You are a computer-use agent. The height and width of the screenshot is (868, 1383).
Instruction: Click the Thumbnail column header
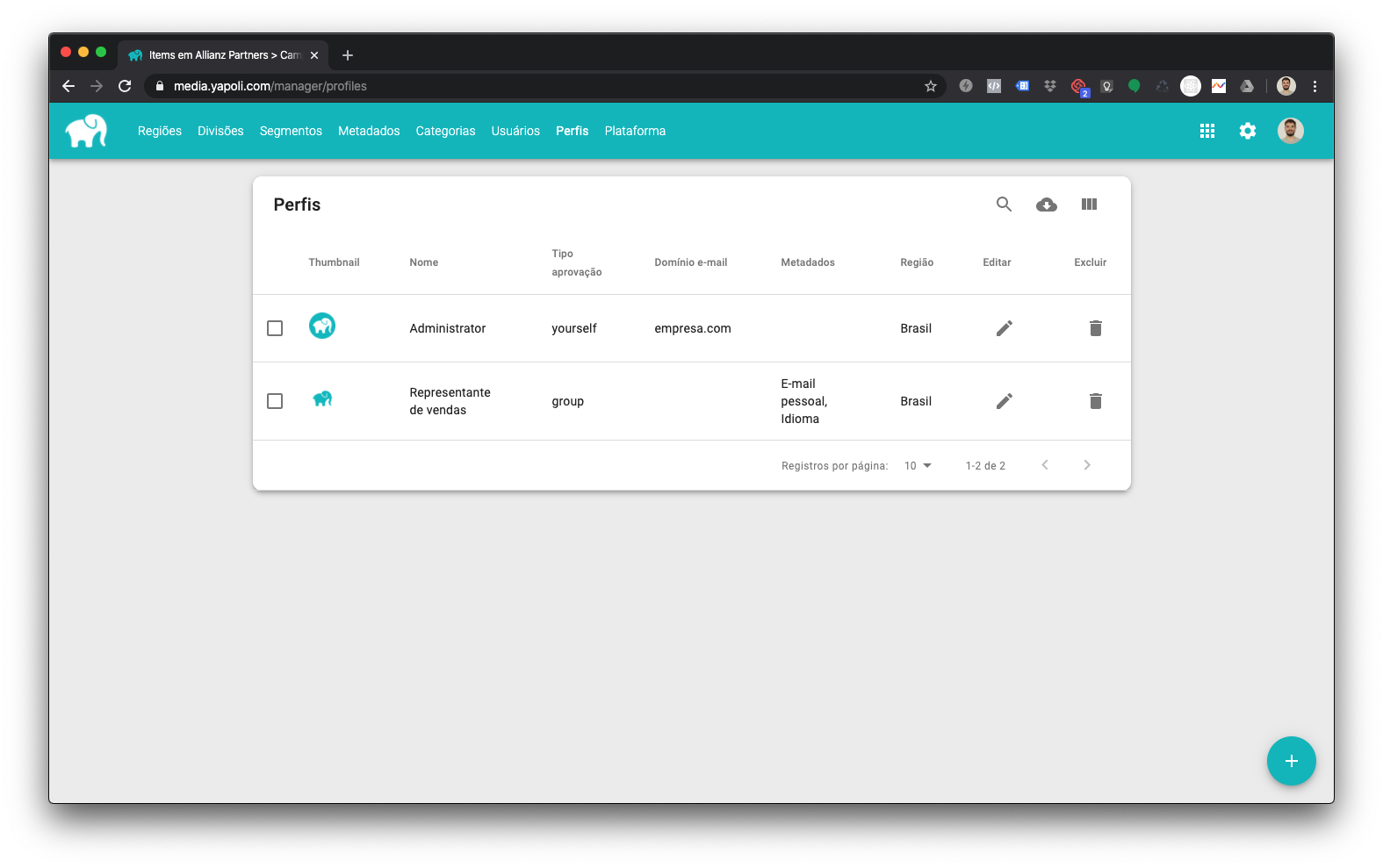[x=335, y=262]
